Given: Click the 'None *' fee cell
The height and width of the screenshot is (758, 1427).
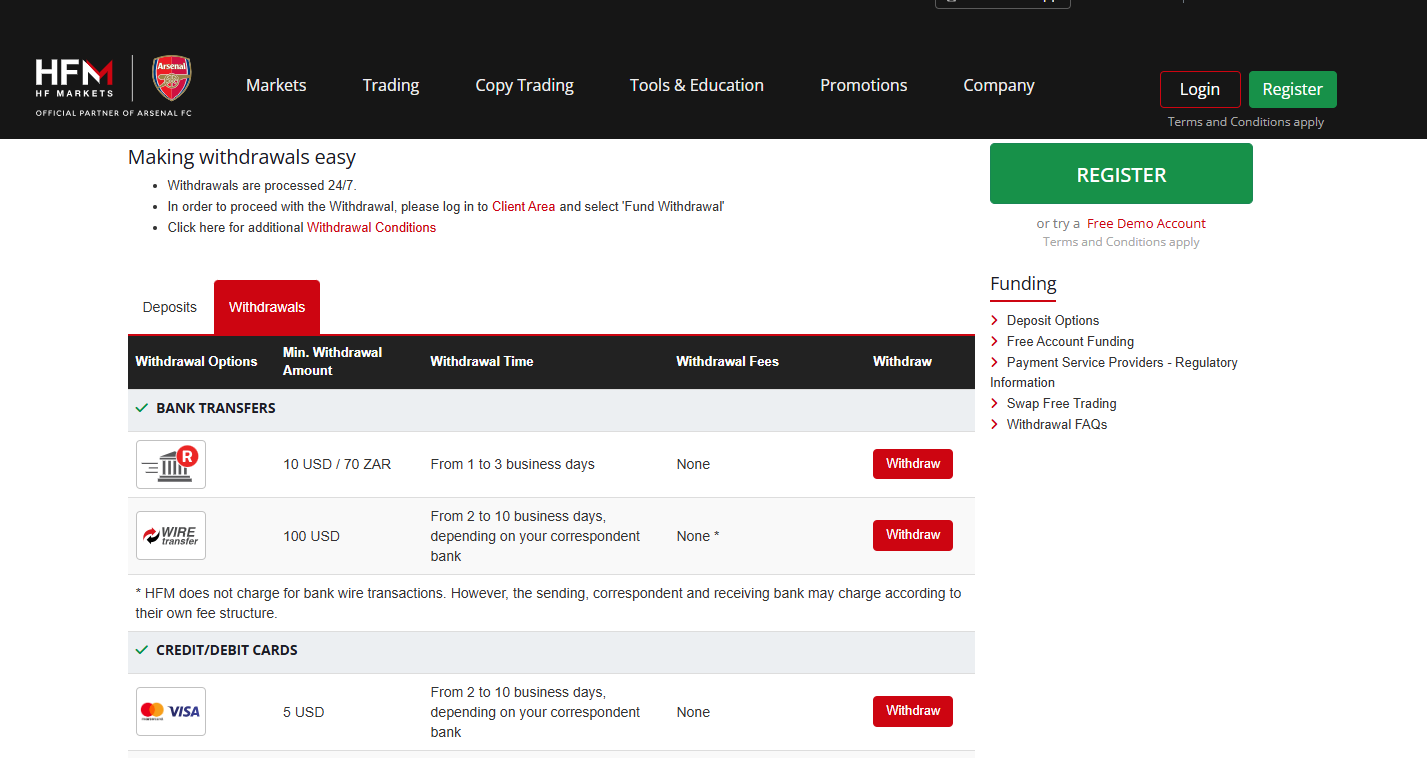Looking at the screenshot, I should pyautogui.click(x=698, y=537).
